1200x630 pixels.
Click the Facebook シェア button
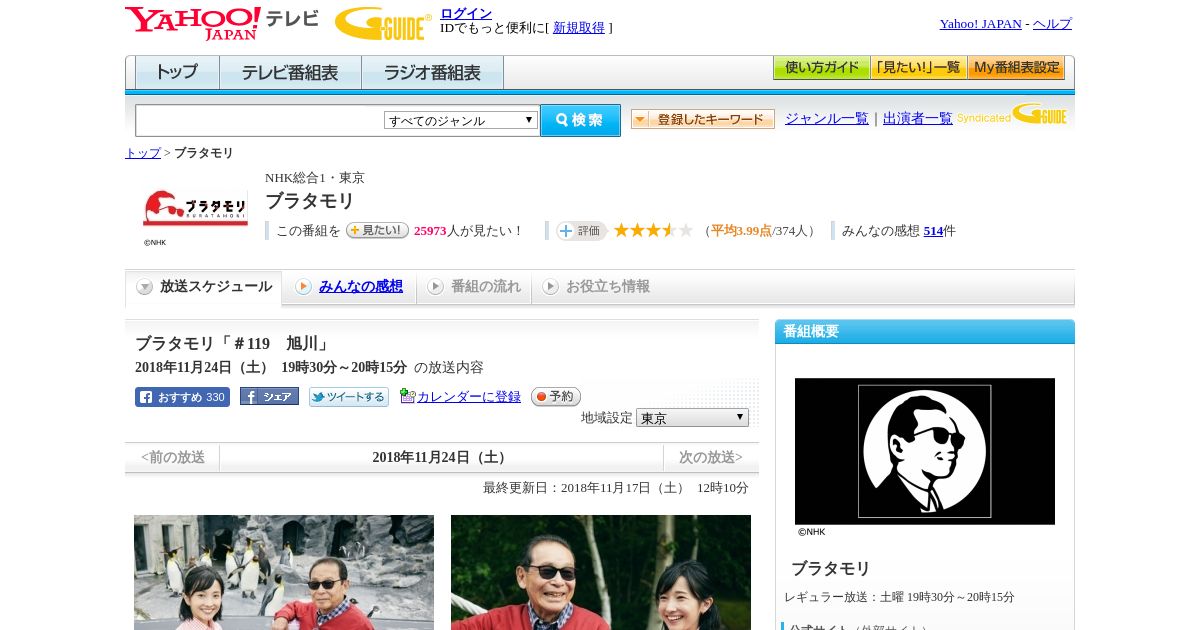(269, 396)
